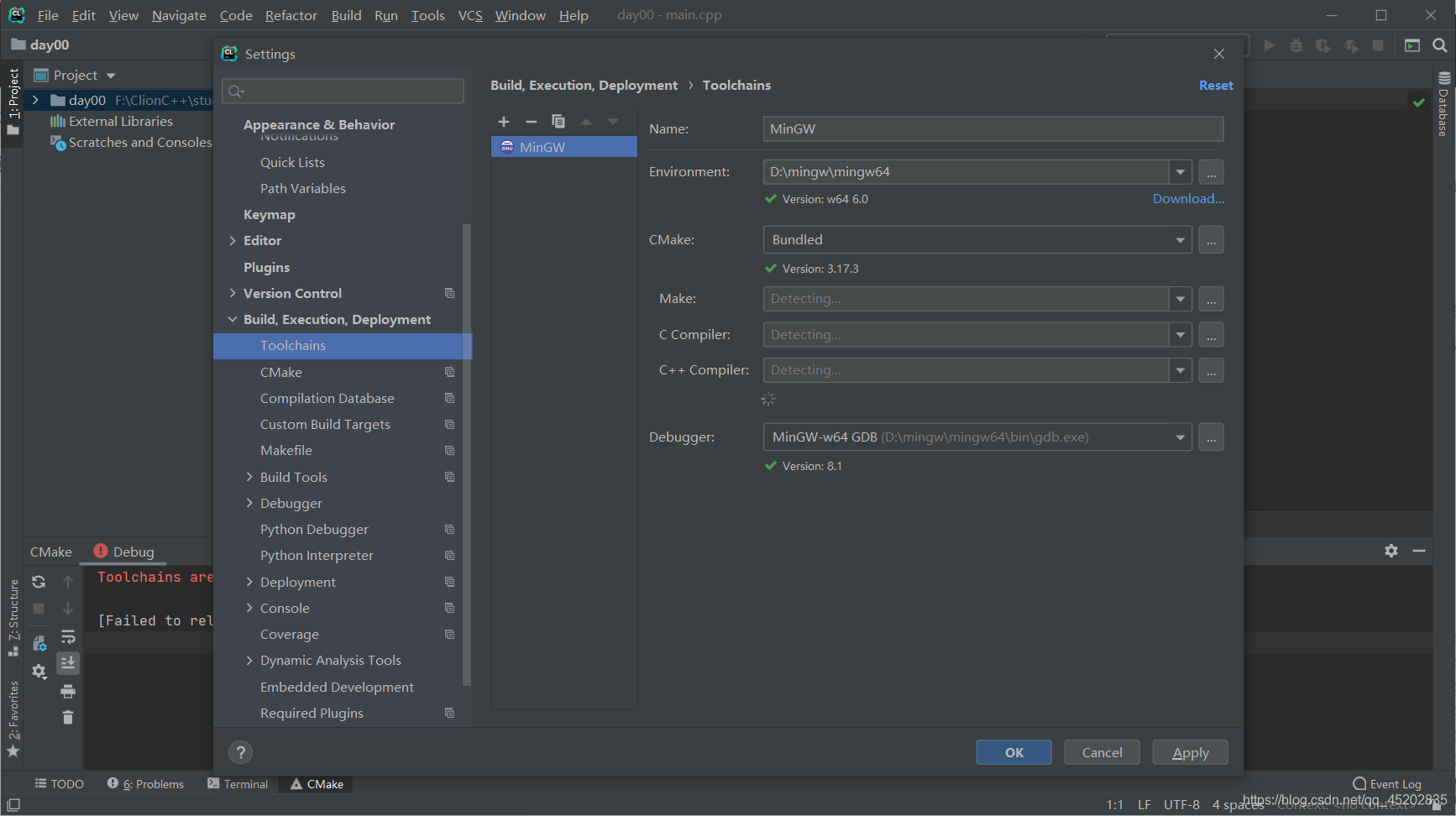The height and width of the screenshot is (816, 1456).
Task: Click the print icon in CMake panel
Action: click(68, 691)
